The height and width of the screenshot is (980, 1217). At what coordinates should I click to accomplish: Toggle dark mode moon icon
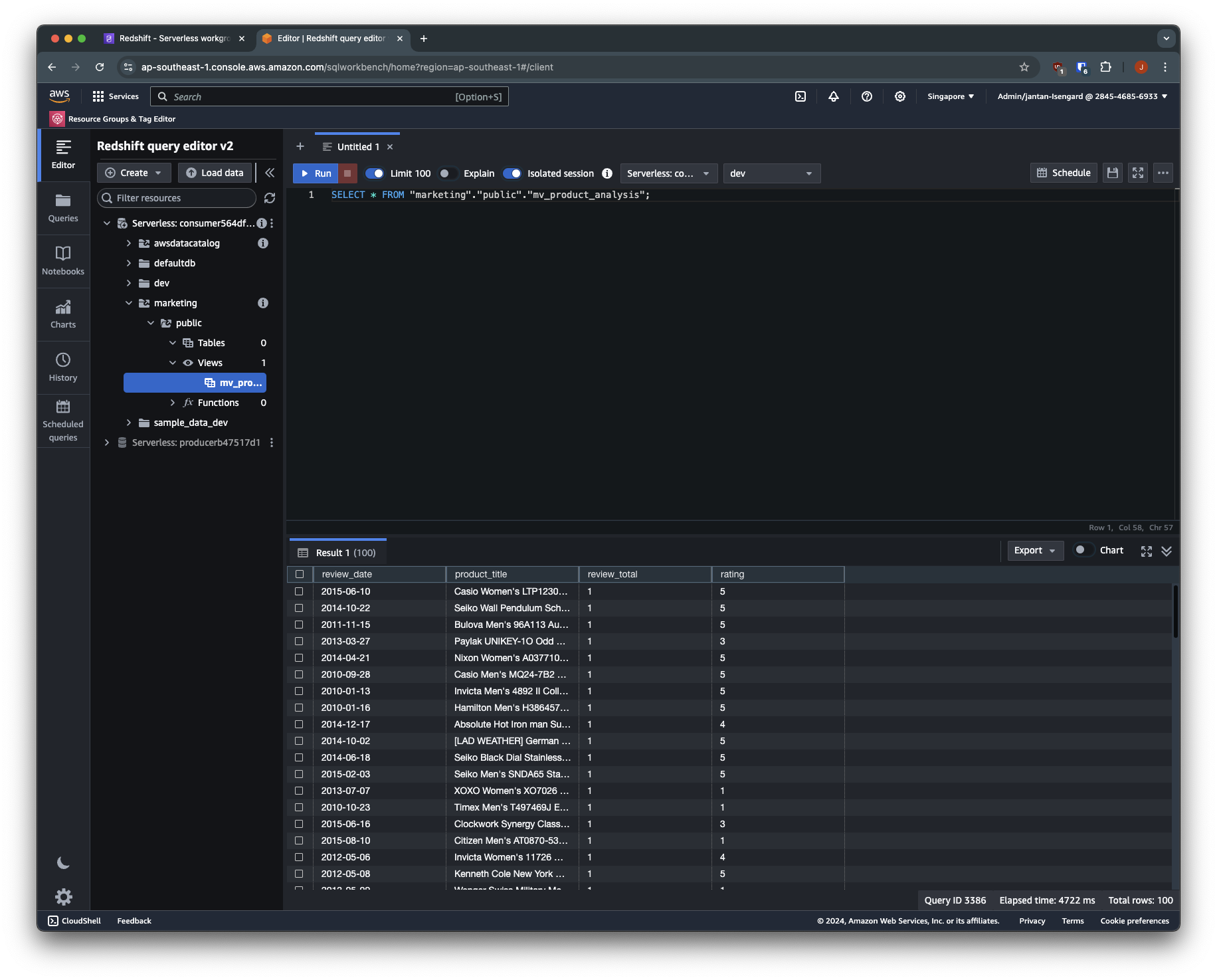coord(63,863)
